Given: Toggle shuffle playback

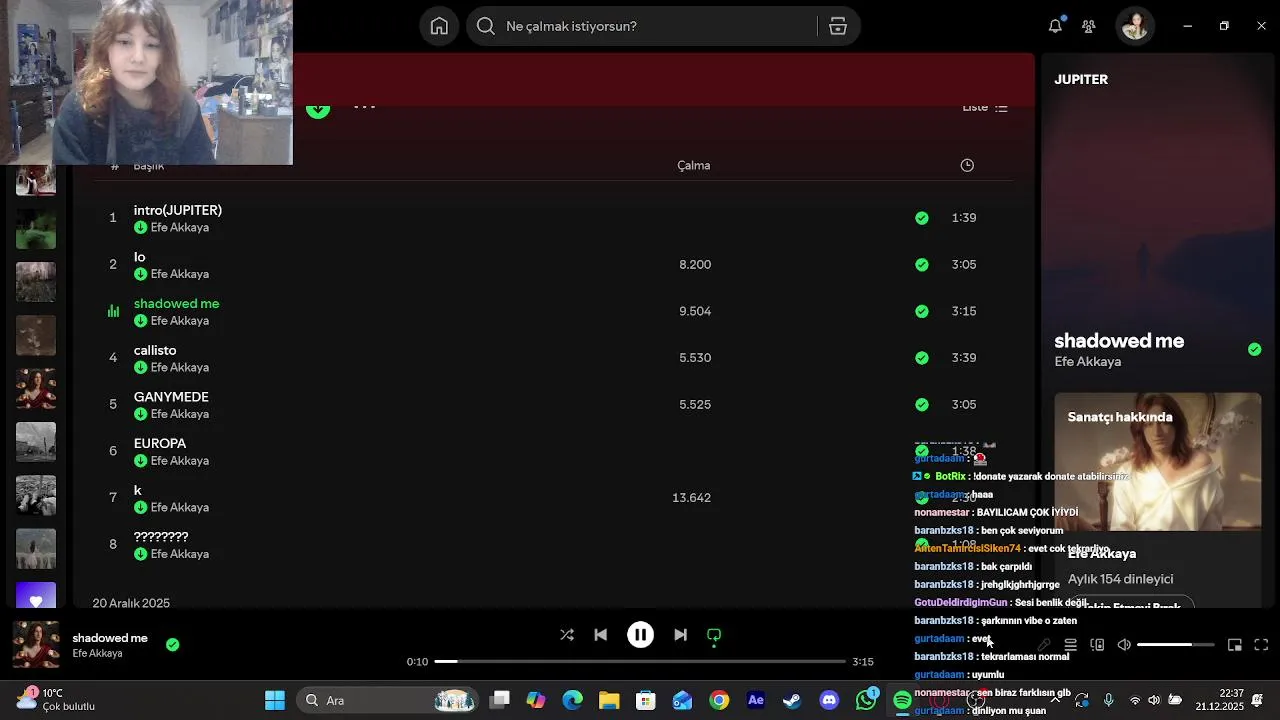Looking at the screenshot, I should (567, 635).
